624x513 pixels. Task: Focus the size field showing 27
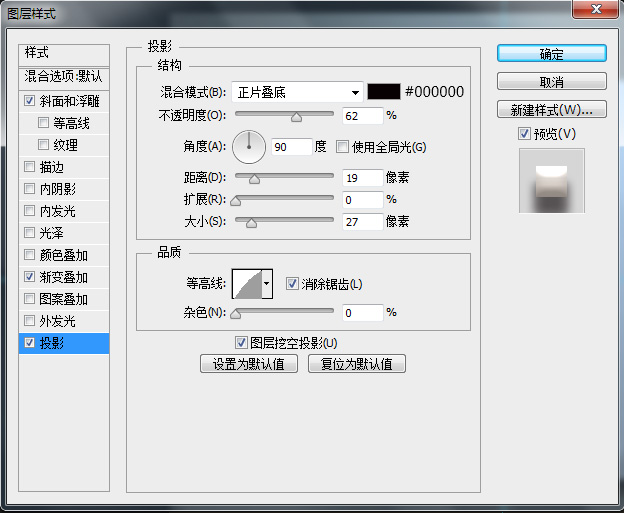pyautogui.click(x=363, y=222)
